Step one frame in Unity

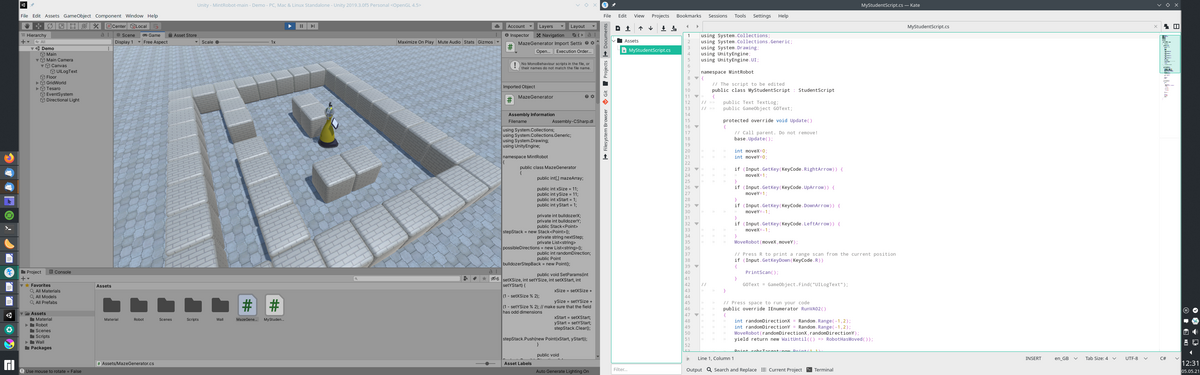[313, 26]
